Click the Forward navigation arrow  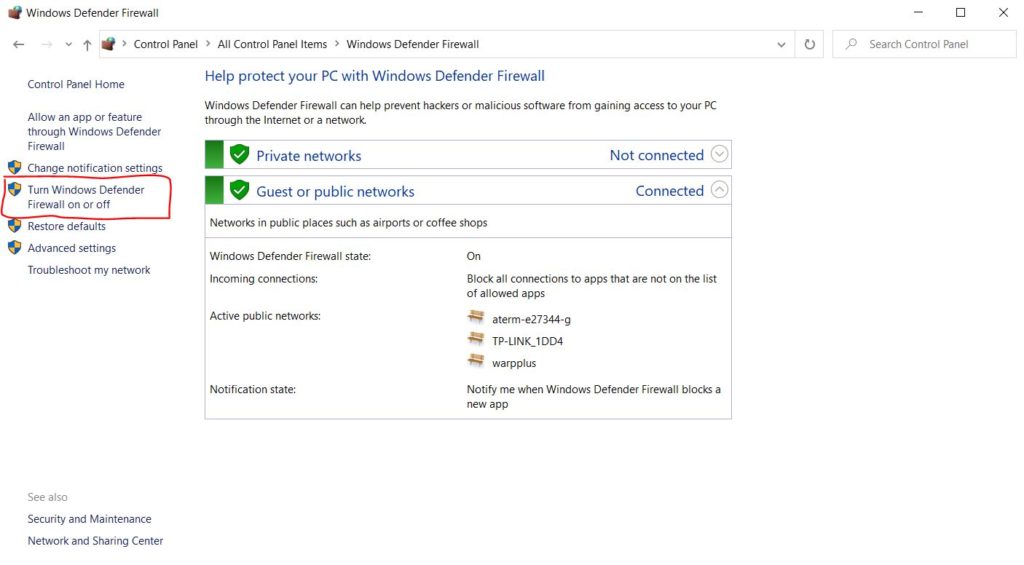(x=46, y=44)
